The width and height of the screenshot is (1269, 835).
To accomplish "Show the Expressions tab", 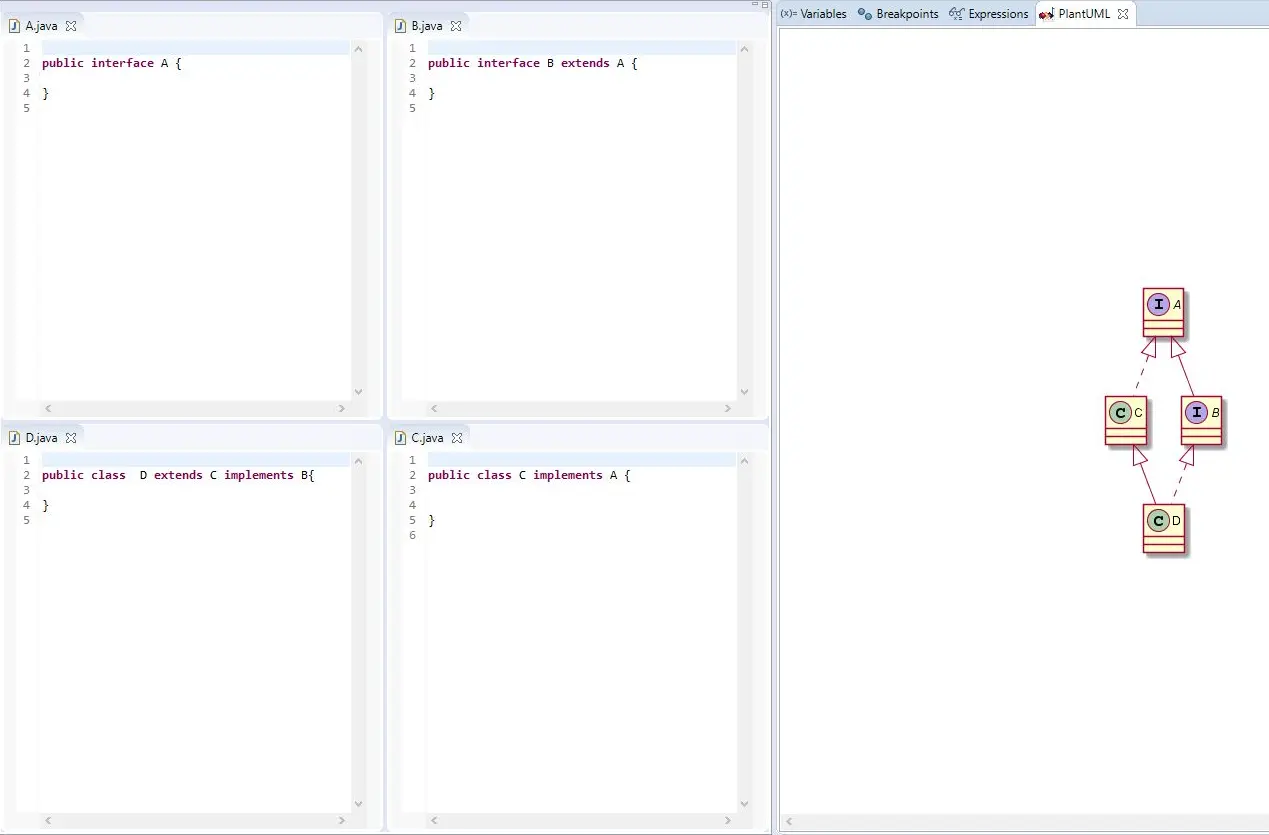I will click(x=989, y=14).
